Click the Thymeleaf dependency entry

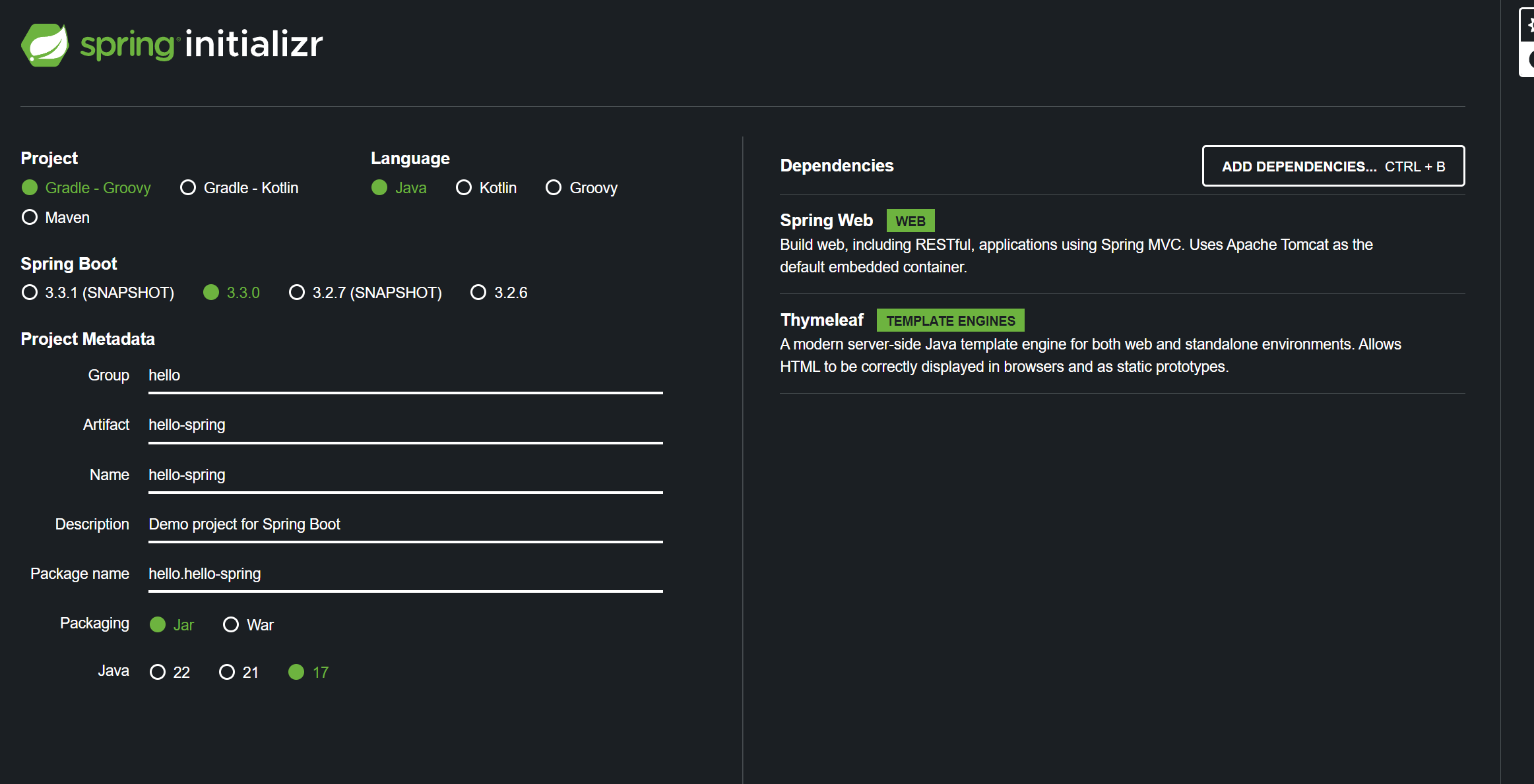[822, 320]
